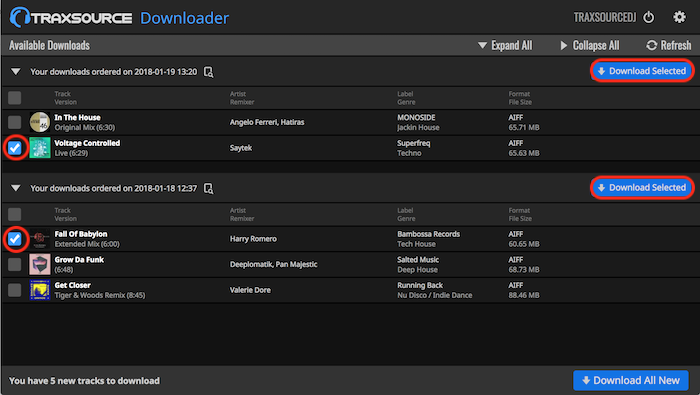Click label Running Back
The width and height of the screenshot is (700, 395).
click(x=420, y=285)
